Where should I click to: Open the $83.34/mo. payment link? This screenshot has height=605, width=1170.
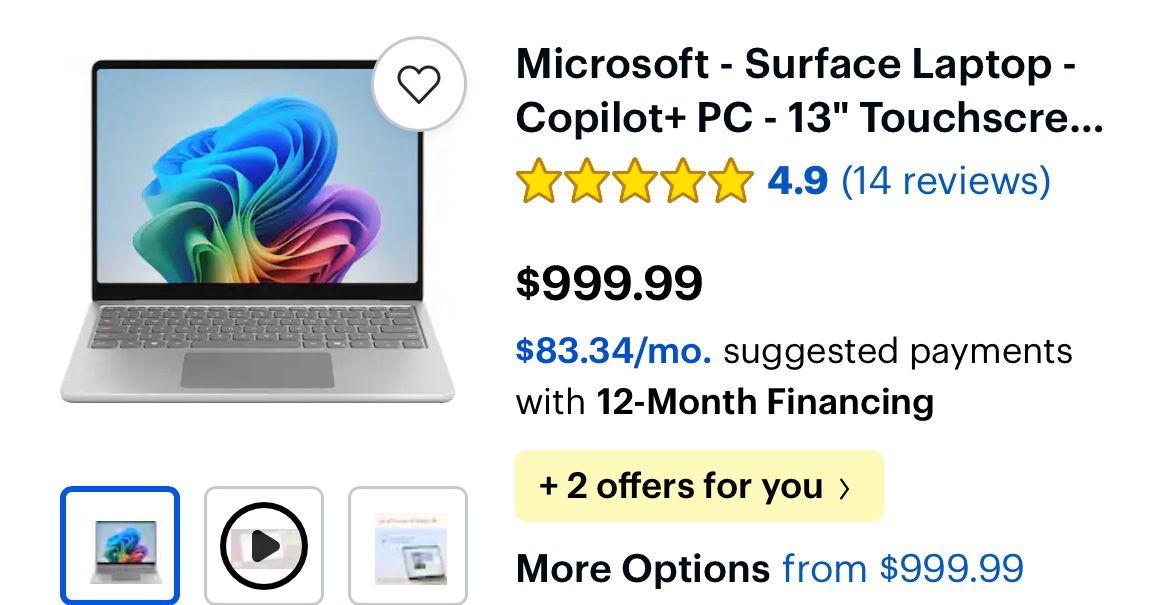point(613,351)
